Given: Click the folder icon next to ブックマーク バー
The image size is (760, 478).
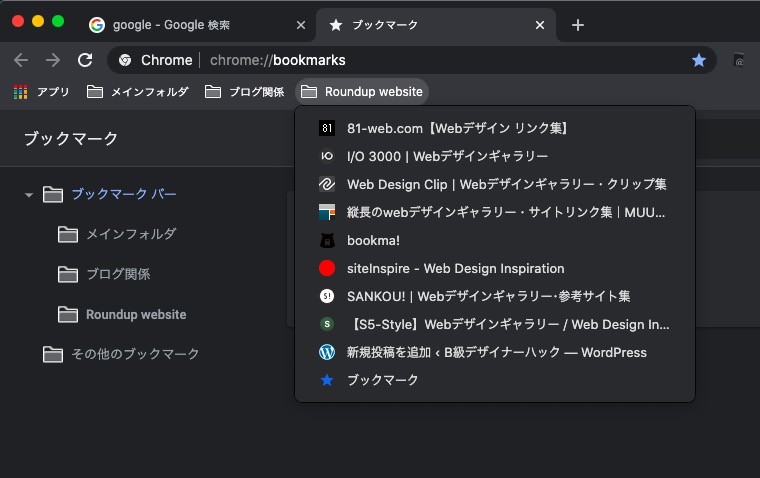Looking at the screenshot, I should pyautogui.click(x=53, y=194).
